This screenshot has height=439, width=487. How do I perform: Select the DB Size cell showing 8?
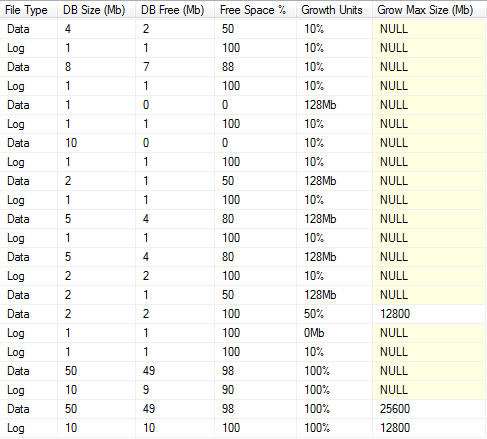[x=96, y=67]
